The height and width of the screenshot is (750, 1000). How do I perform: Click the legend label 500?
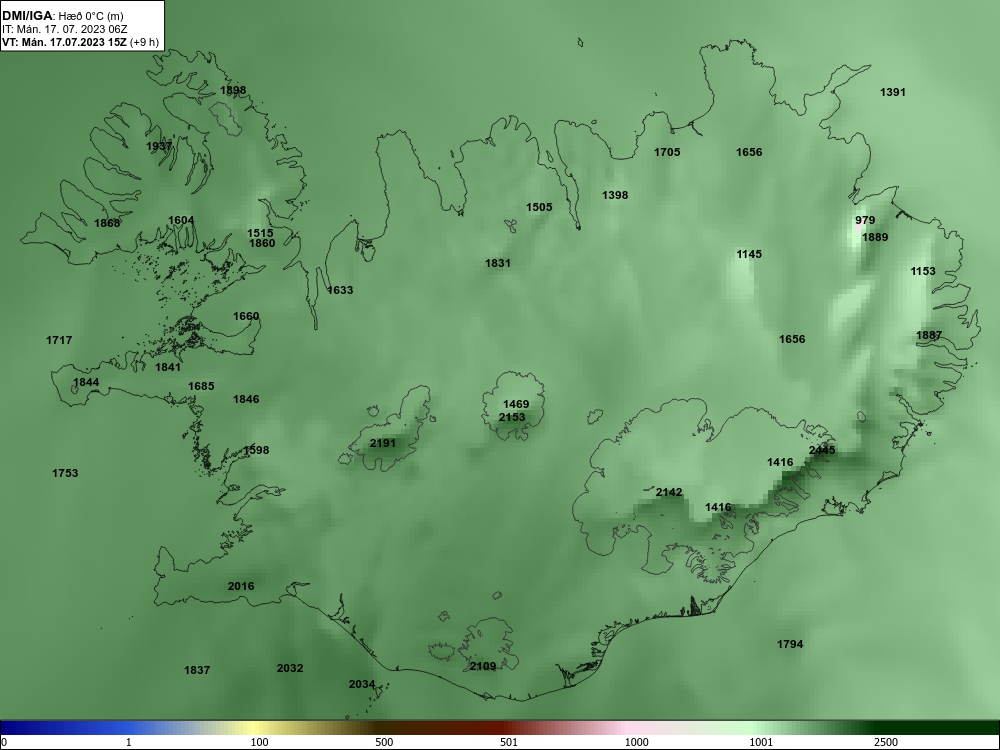click(x=385, y=742)
